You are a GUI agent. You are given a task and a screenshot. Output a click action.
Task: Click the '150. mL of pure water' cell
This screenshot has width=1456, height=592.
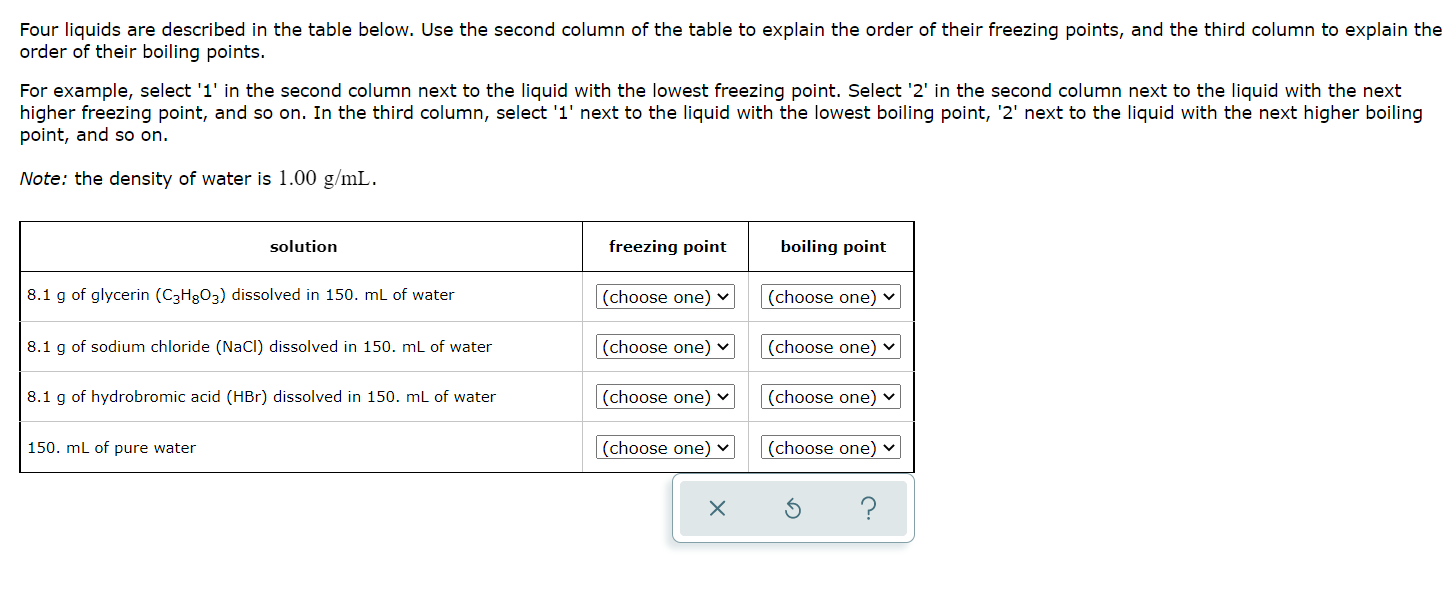(111, 448)
